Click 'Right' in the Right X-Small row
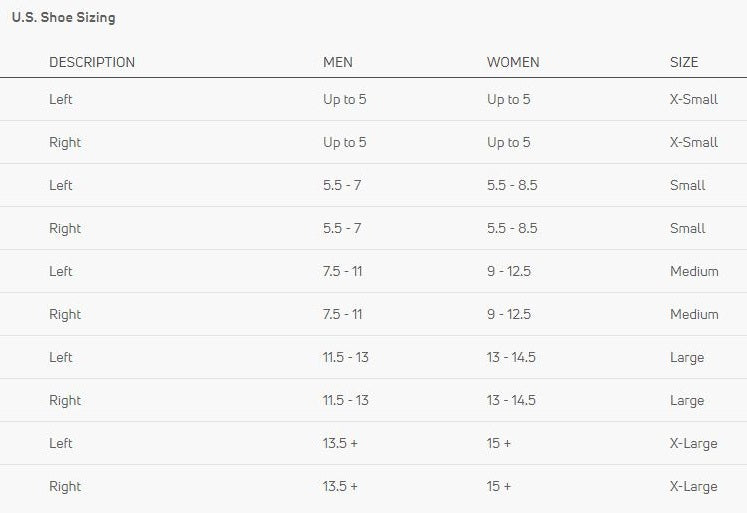 coord(65,142)
